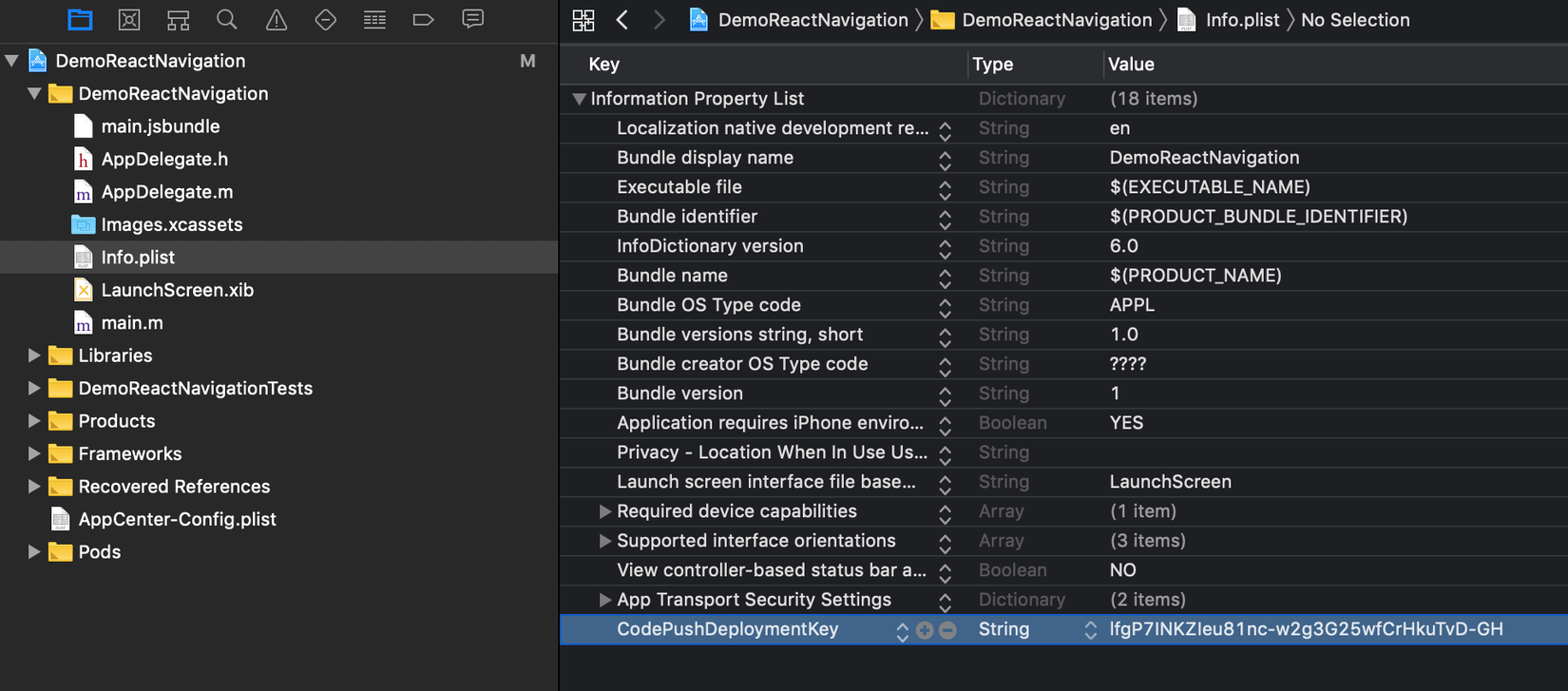Click the related items grid icon
The width and height of the screenshot is (1568, 691).
tap(583, 20)
